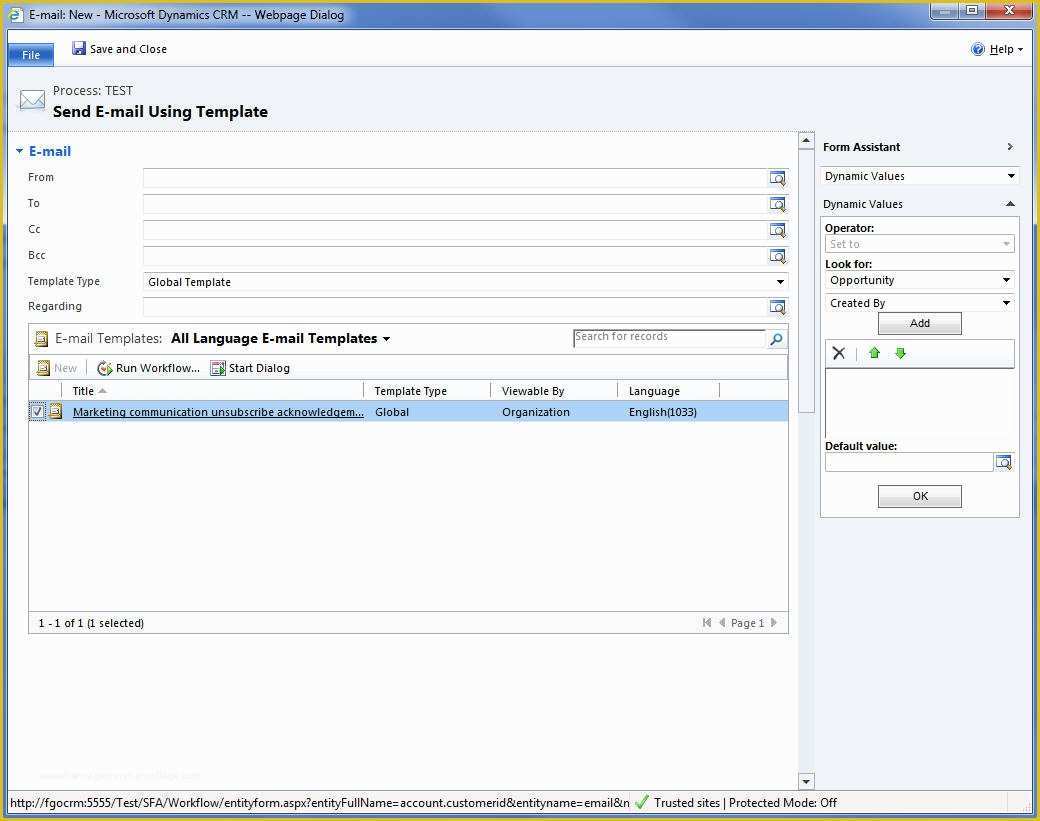This screenshot has width=1040, height=821.
Task: Click the scrollbar up arrow
Action: [x=806, y=140]
